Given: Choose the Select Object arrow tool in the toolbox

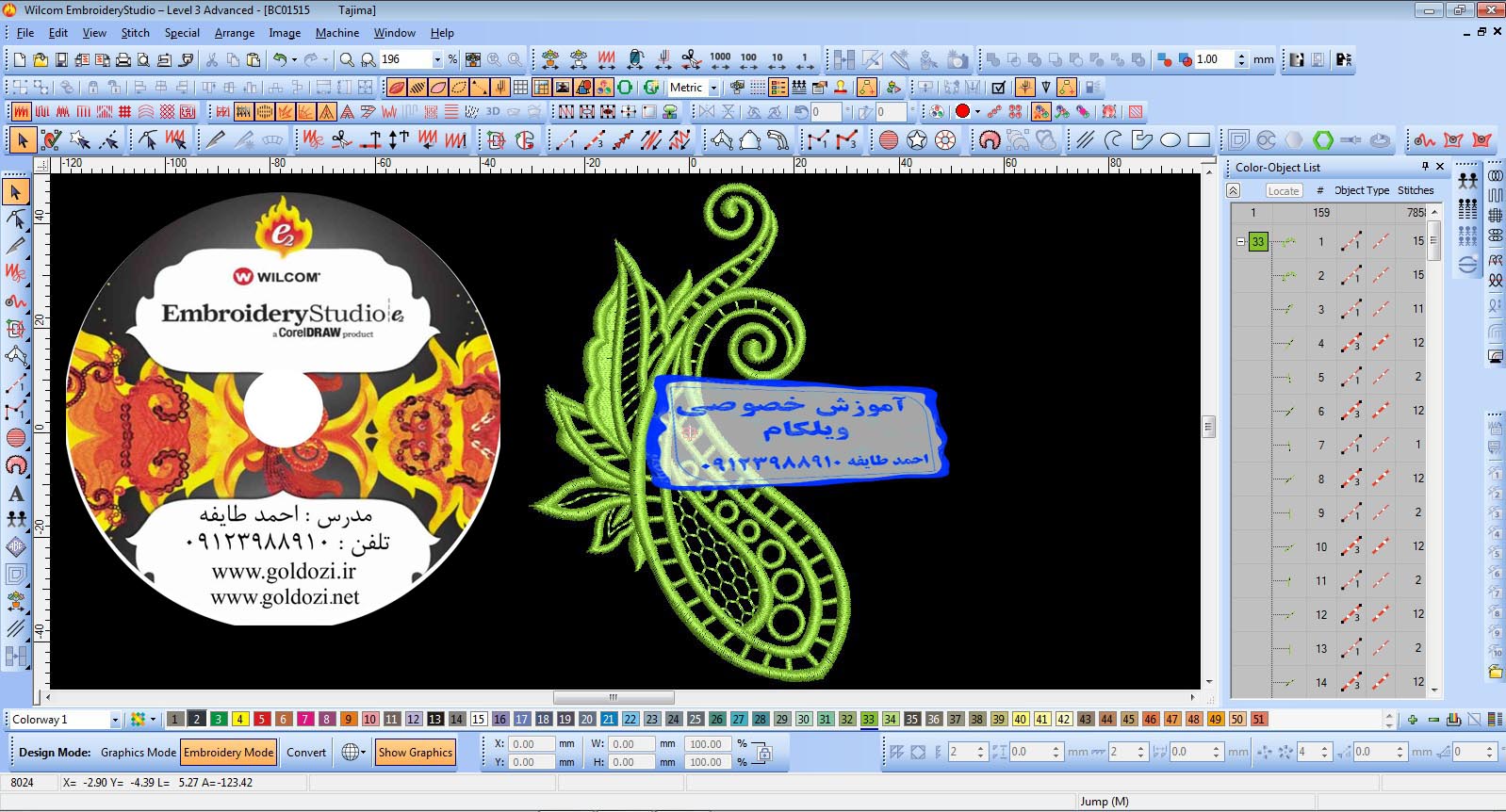Looking at the screenshot, I should tap(16, 192).
